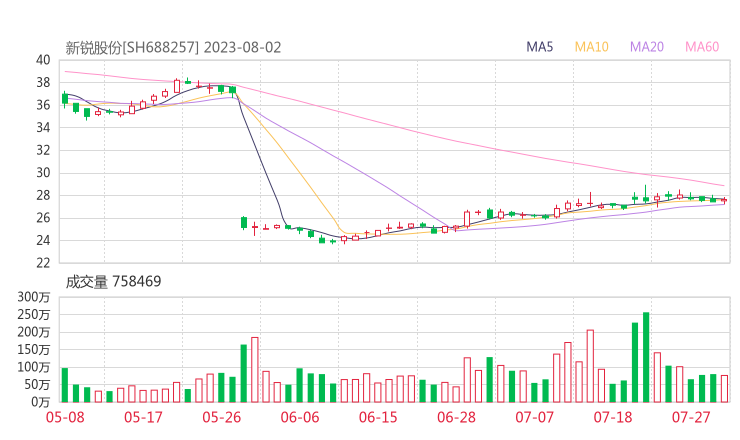Click the 50万 volume axis label
This screenshot has height=440, width=740.
37,384
